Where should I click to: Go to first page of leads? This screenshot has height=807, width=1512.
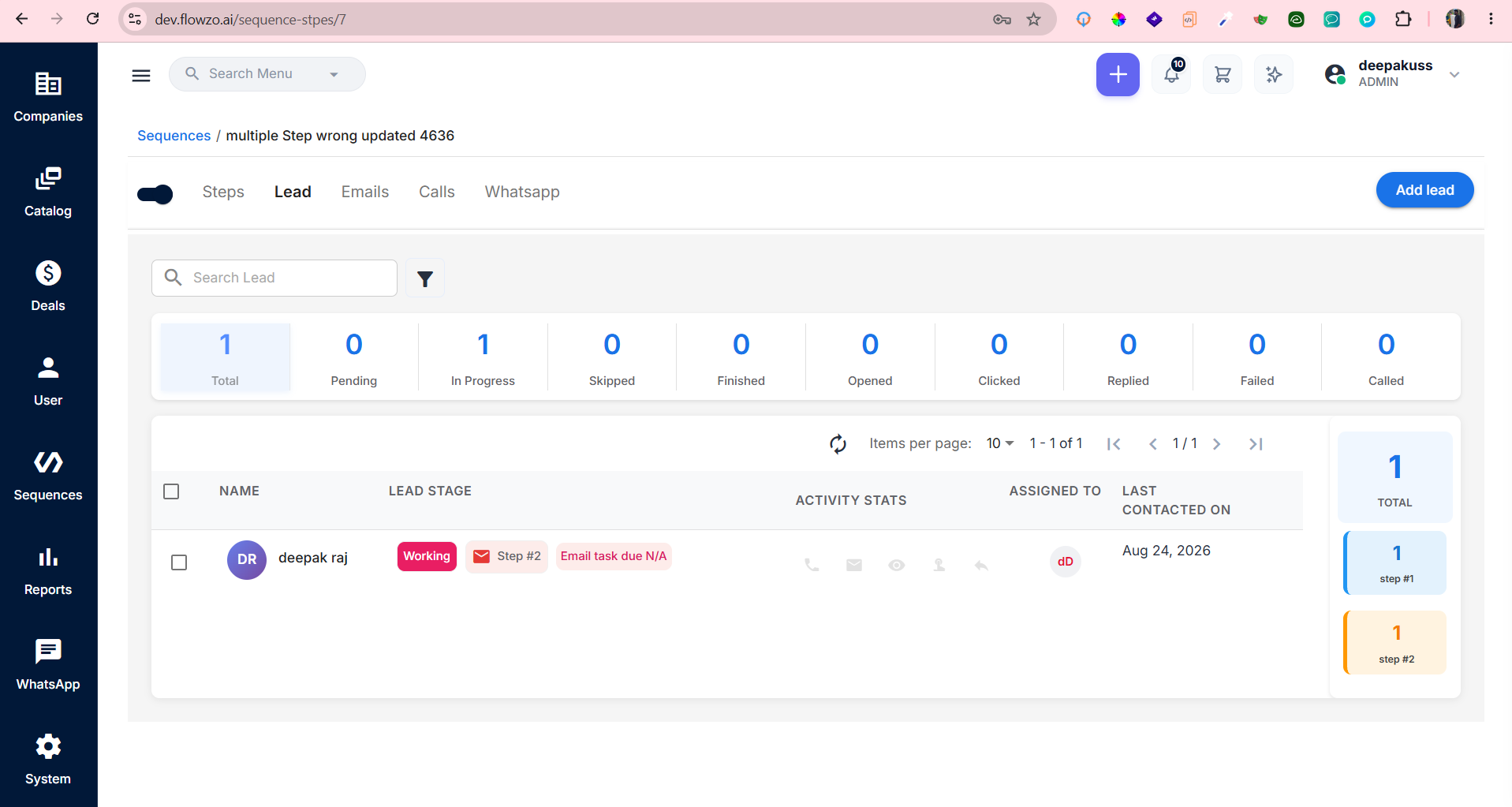click(1114, 444)
